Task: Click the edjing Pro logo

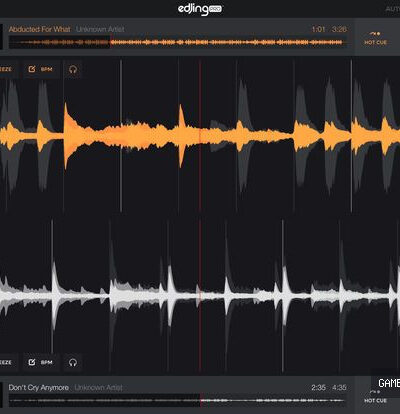Action: click(200, 9)
